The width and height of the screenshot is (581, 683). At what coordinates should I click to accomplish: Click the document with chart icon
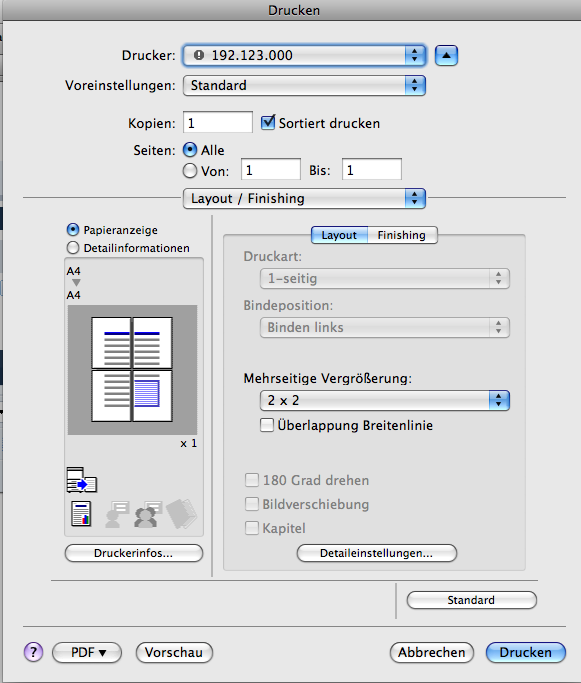(x=81, y=514)
